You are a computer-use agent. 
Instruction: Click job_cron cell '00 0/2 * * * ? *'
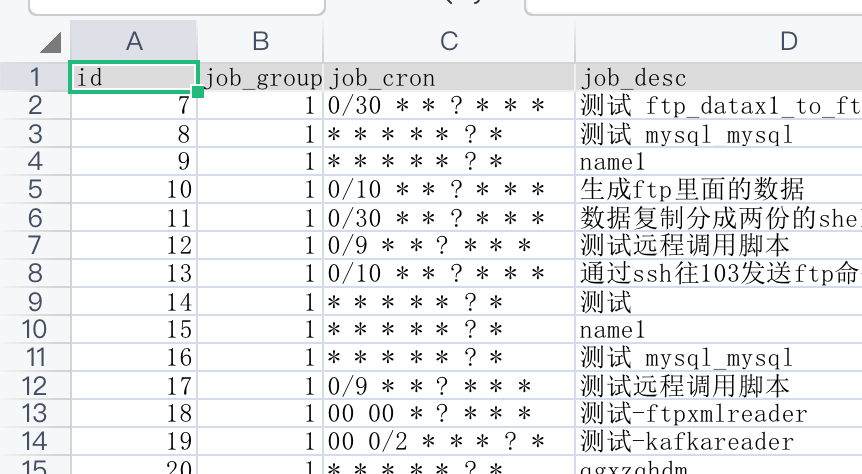(x=449, y=441)
